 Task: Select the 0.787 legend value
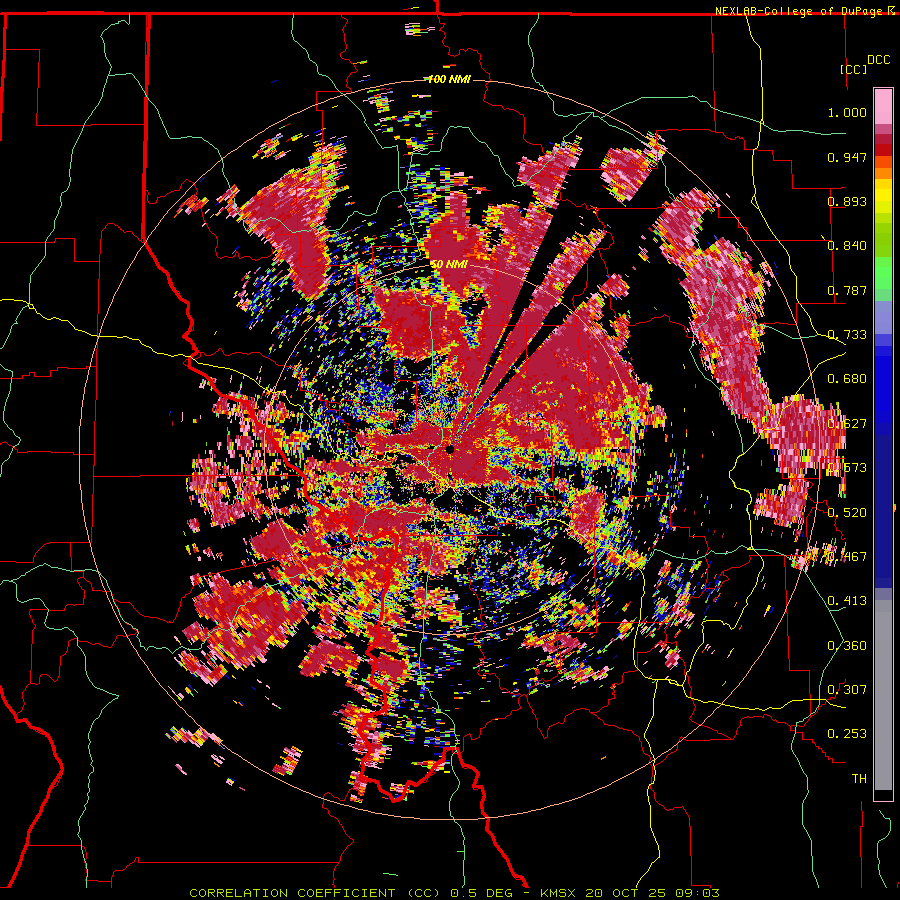coord(847,290)
